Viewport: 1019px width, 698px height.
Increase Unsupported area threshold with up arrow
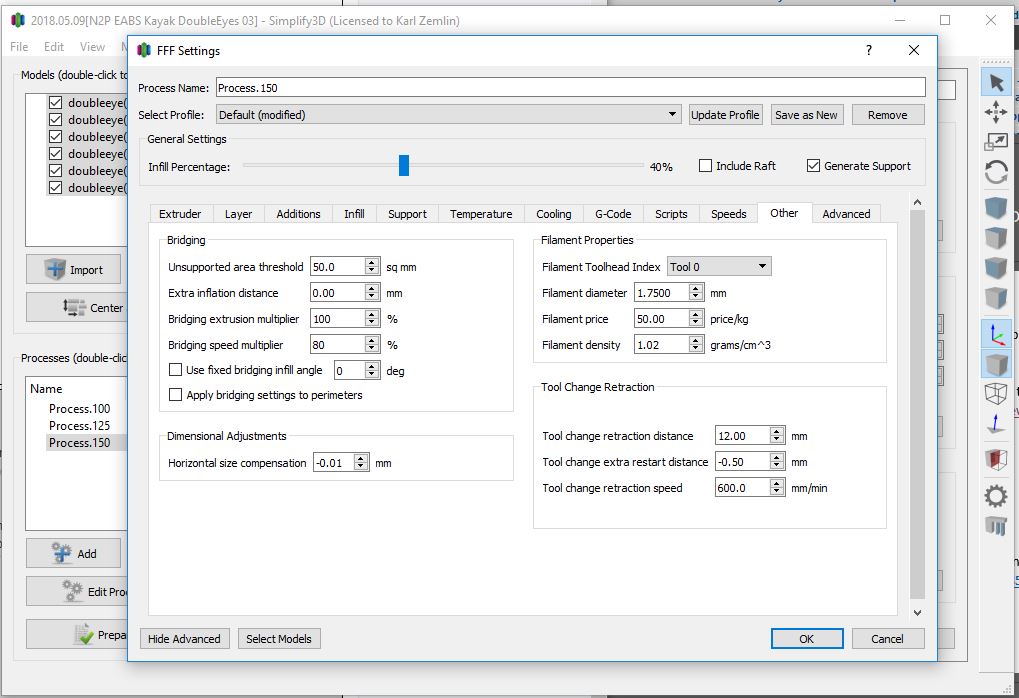(372, 263)
